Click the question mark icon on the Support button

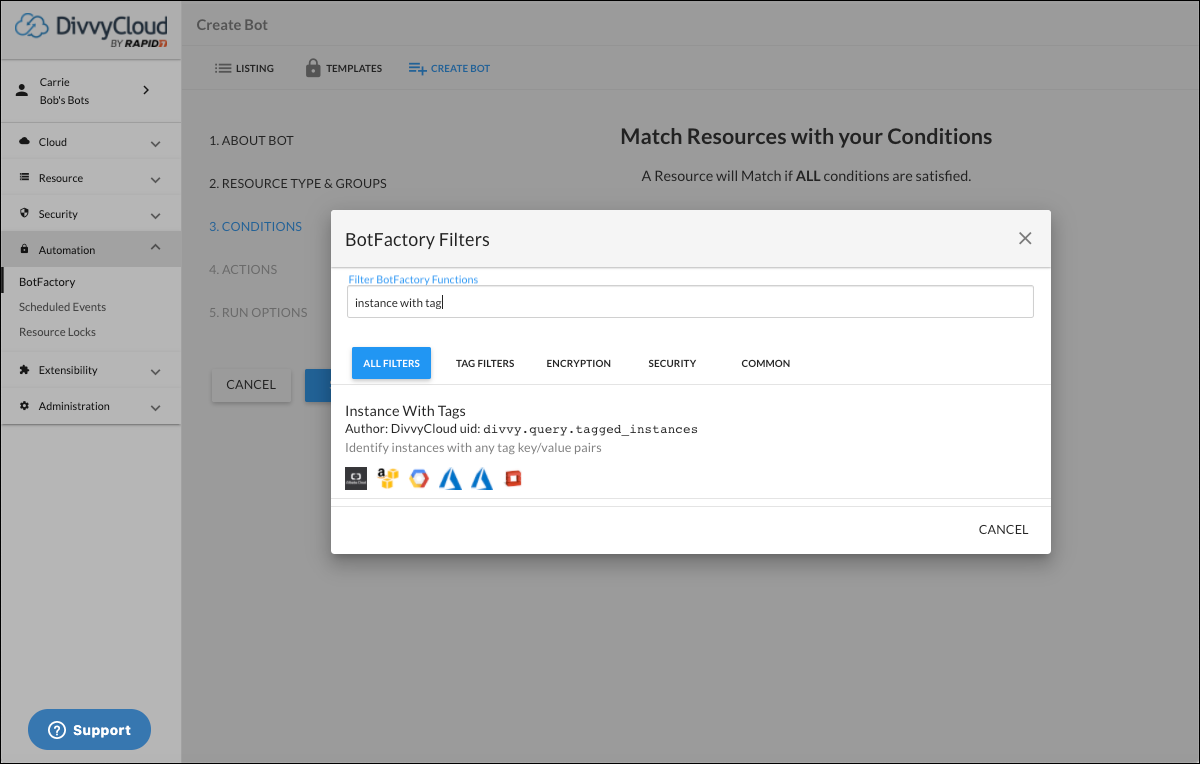coord(57,730)
